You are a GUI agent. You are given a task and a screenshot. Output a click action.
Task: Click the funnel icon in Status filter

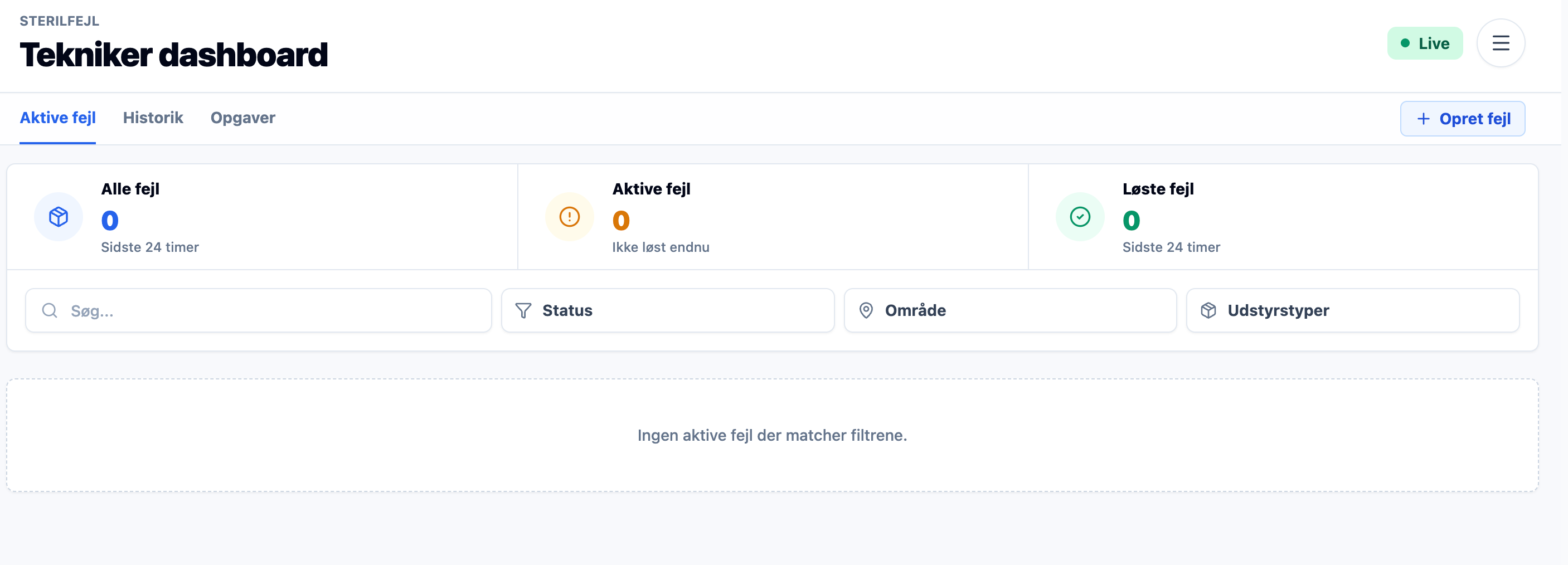click(x=523, y=310)
